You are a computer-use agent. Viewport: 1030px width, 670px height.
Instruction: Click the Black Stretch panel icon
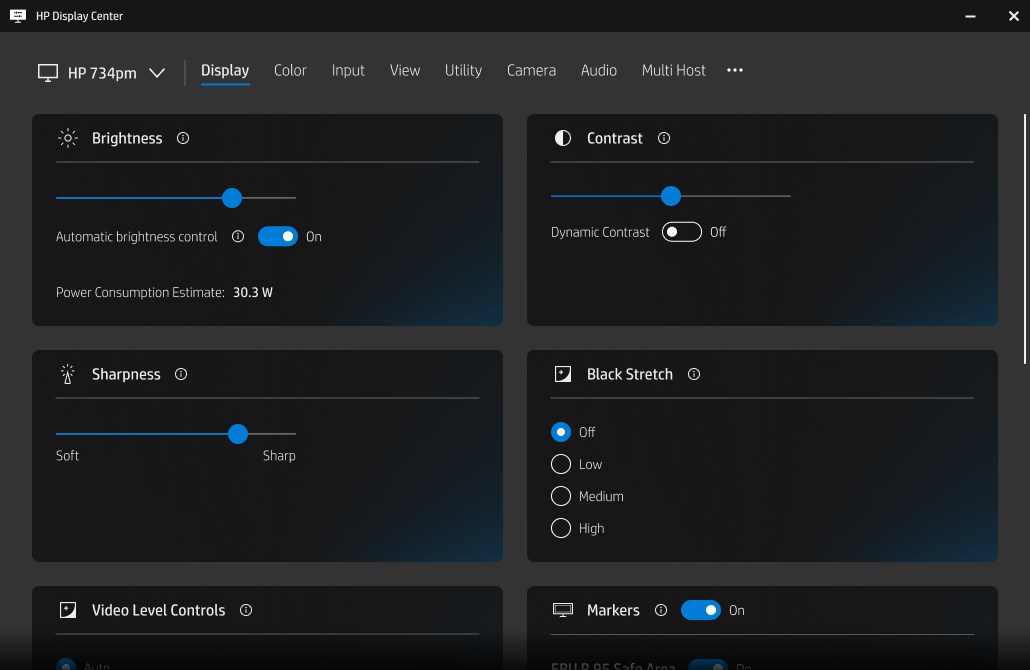pos(561,374)
